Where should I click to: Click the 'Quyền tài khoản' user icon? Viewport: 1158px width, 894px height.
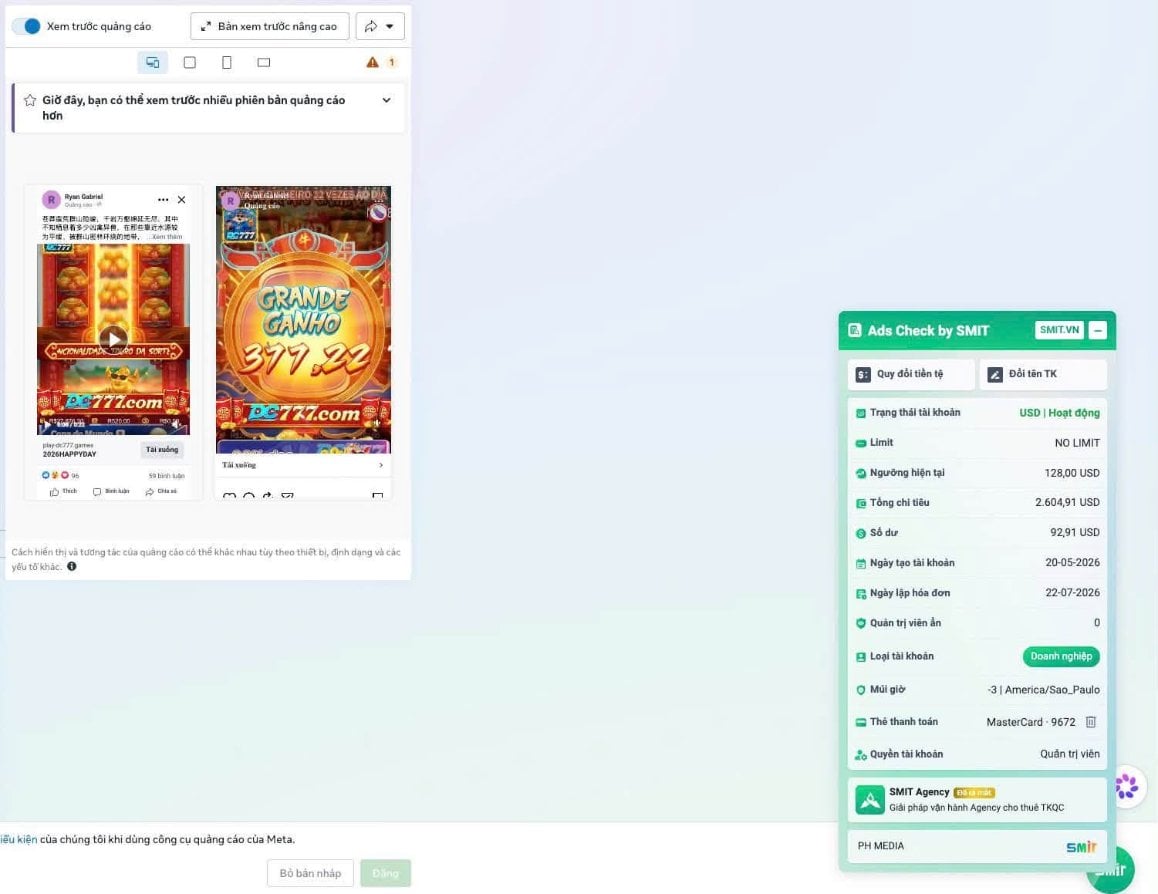pyautogui.click(x=860, y=754)
